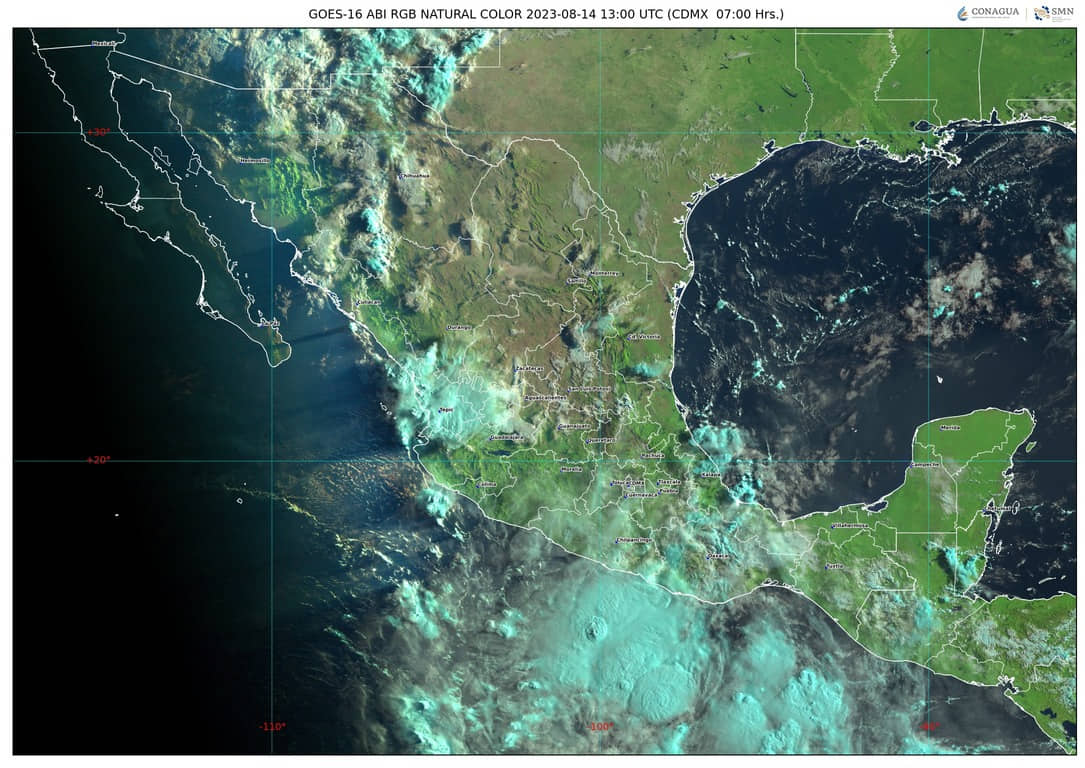
Task: Select the Durango city marker
Action: (x=459, y=327)
